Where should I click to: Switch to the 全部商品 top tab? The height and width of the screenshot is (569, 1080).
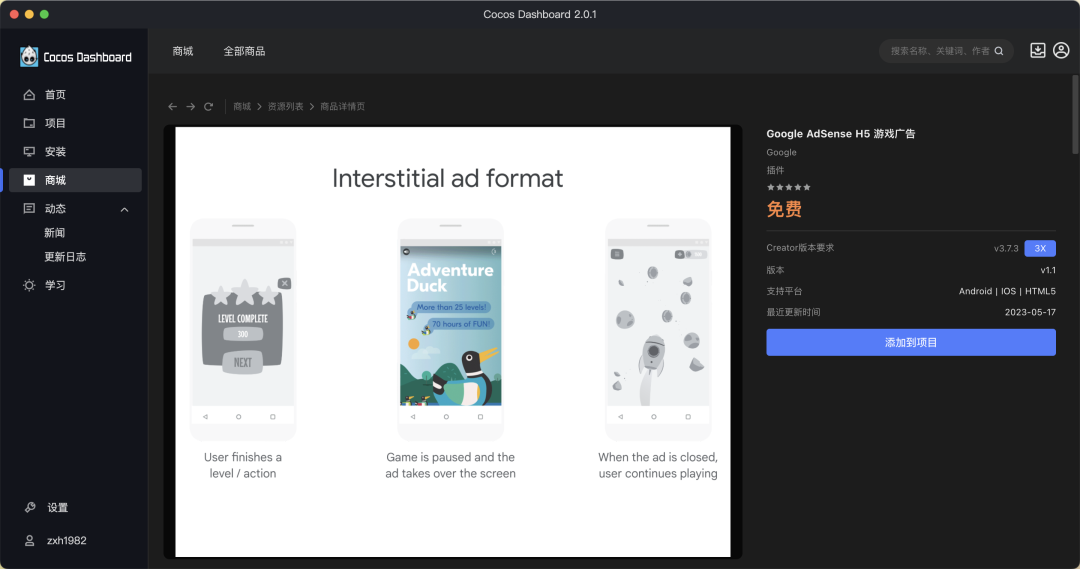click(244, 51)
